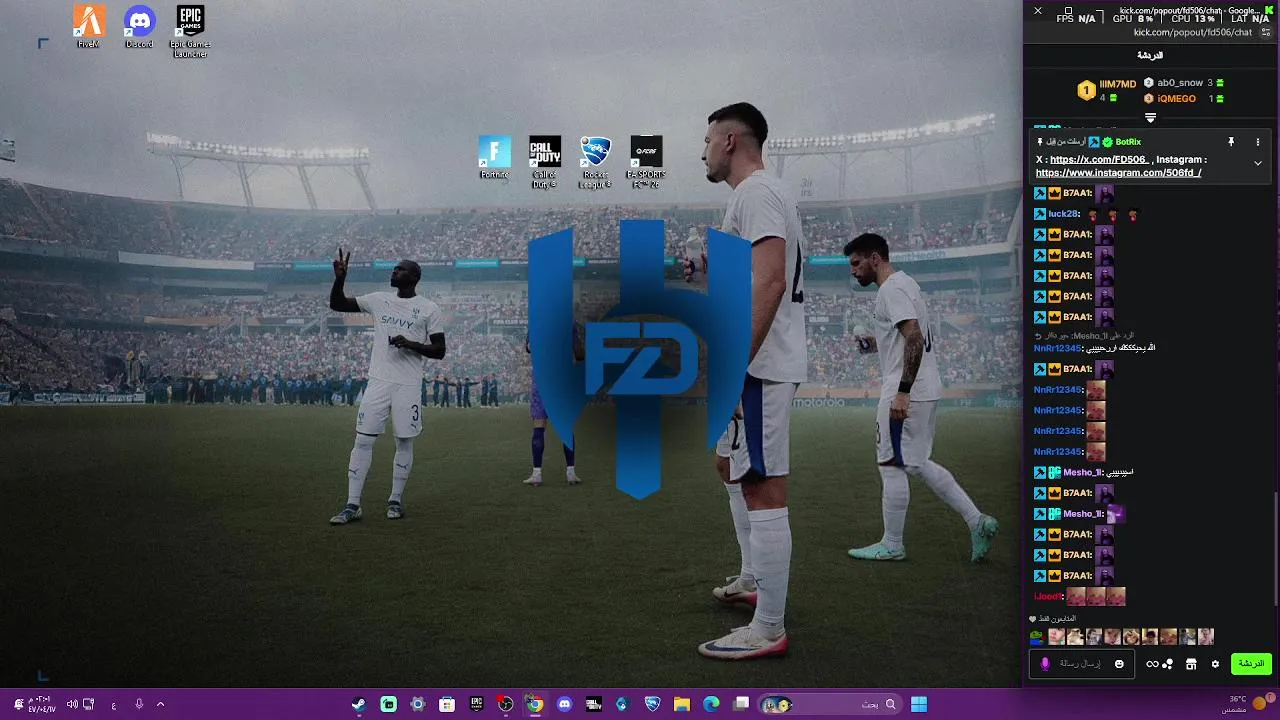This screenshot has width=1280, height=720.
Task: Open site settings icon in Chrome address bar
Action: [x=1266, y=32]
